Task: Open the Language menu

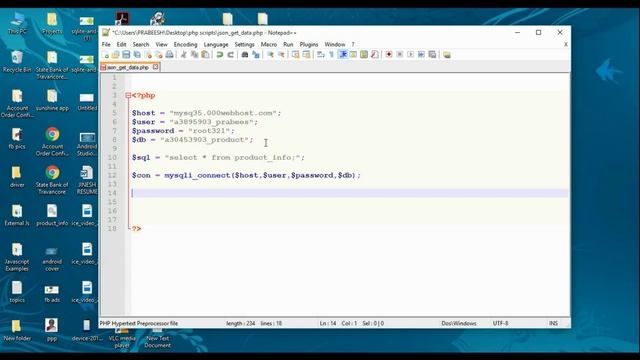Action: tap(216, 44)
